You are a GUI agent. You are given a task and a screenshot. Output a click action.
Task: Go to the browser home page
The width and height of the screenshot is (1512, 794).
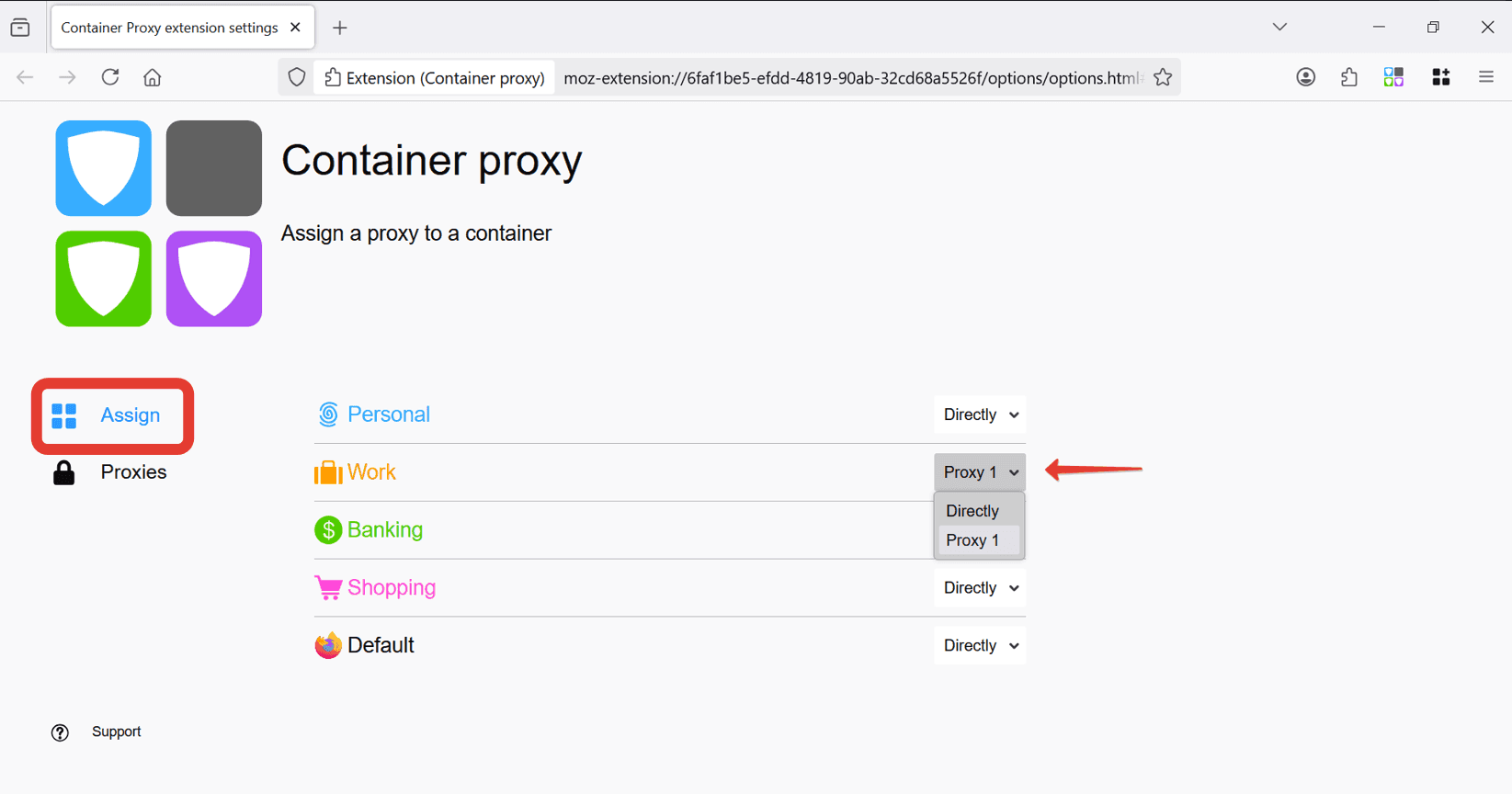(153, 77)
